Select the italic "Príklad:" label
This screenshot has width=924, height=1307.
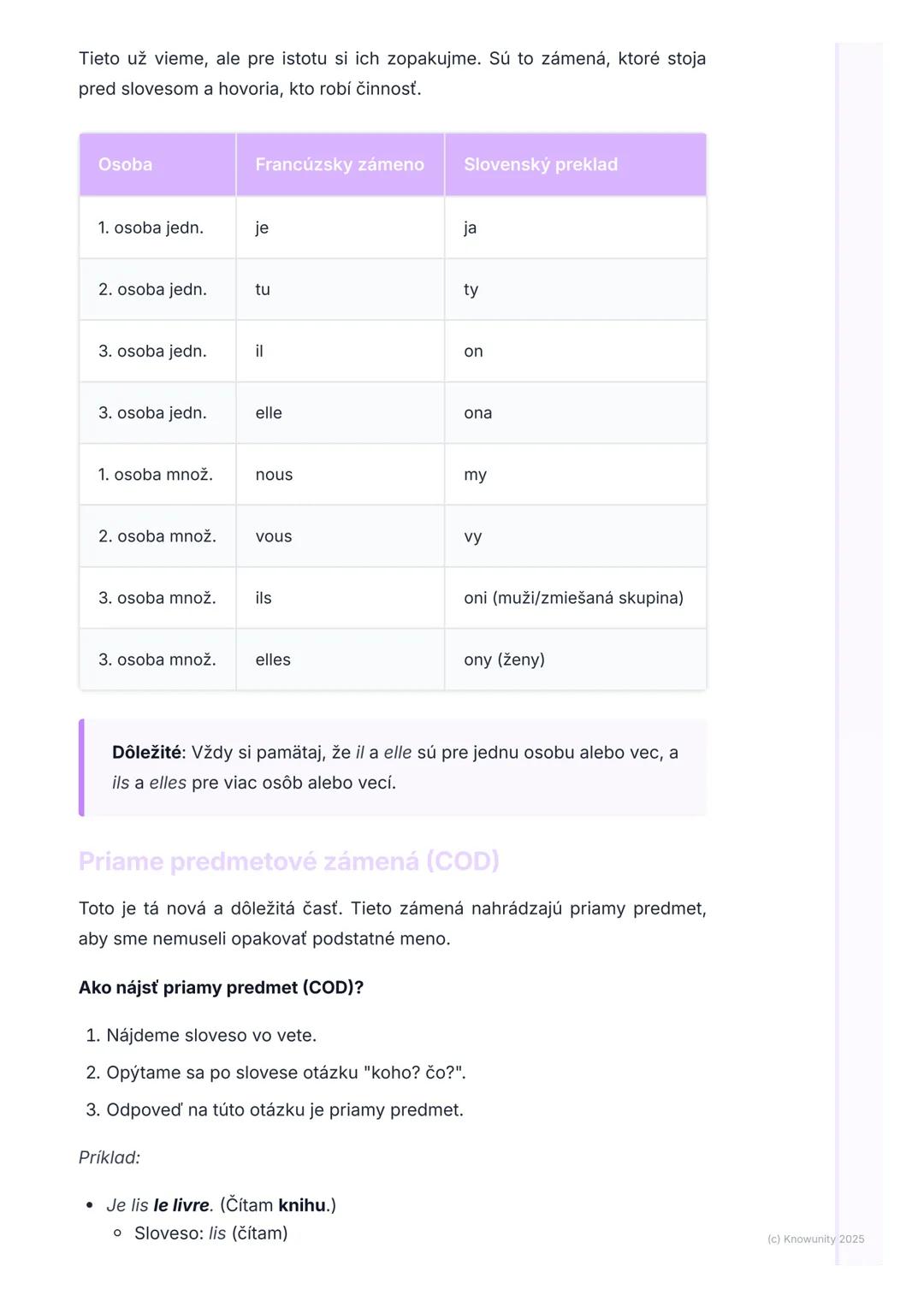110,1157
